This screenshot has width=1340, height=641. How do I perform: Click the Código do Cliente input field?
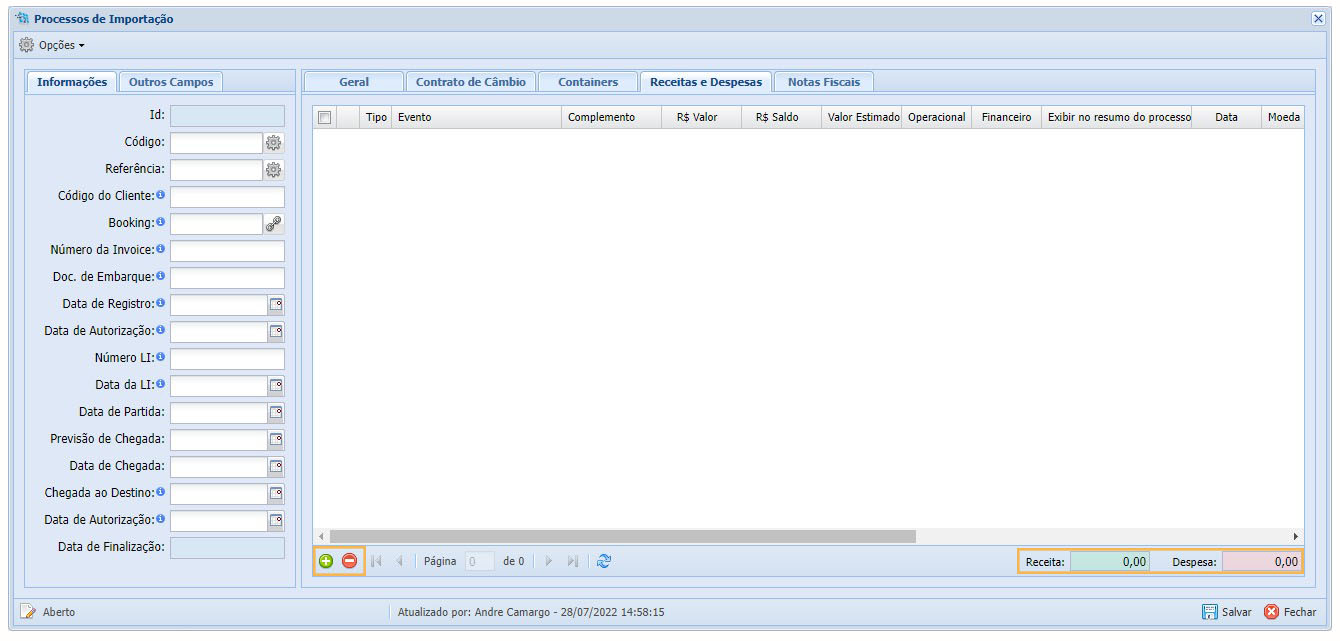227,197
